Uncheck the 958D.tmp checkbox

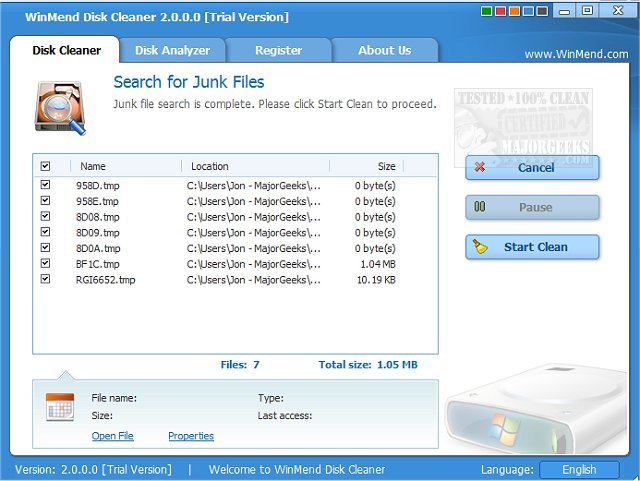(x=45, y=185)
